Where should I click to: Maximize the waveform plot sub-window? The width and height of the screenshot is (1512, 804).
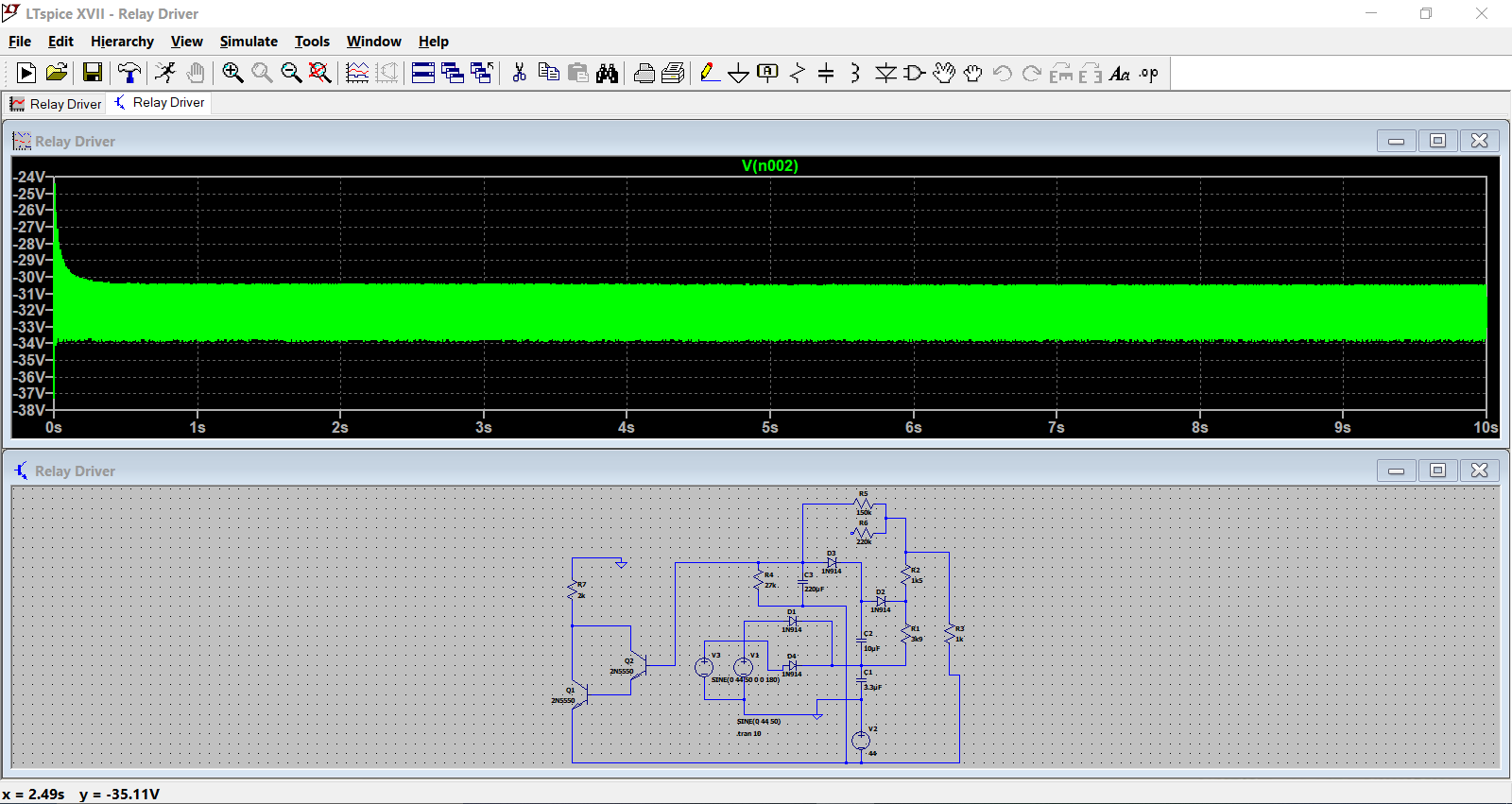(1437, 141)
